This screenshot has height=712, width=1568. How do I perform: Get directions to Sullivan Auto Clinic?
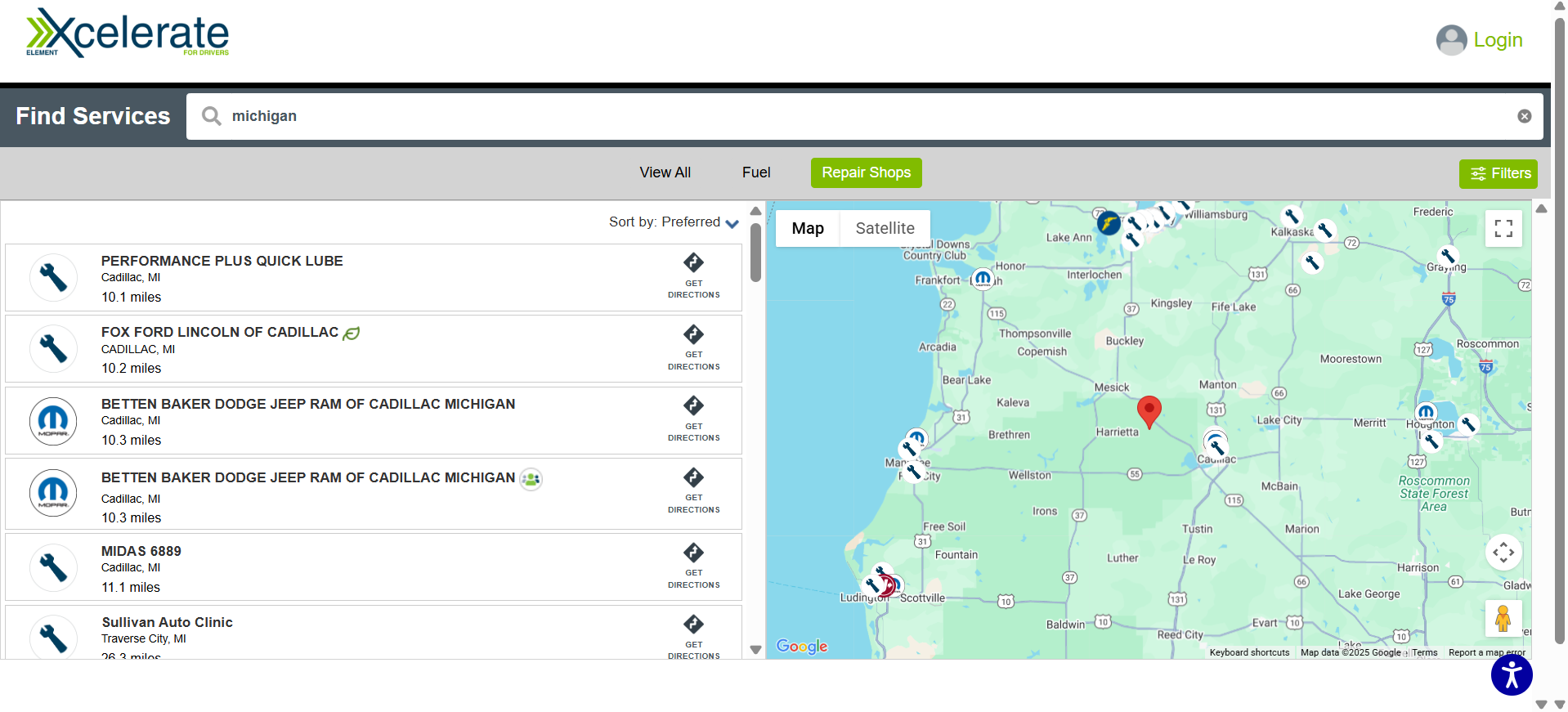[x=693, y=637]
